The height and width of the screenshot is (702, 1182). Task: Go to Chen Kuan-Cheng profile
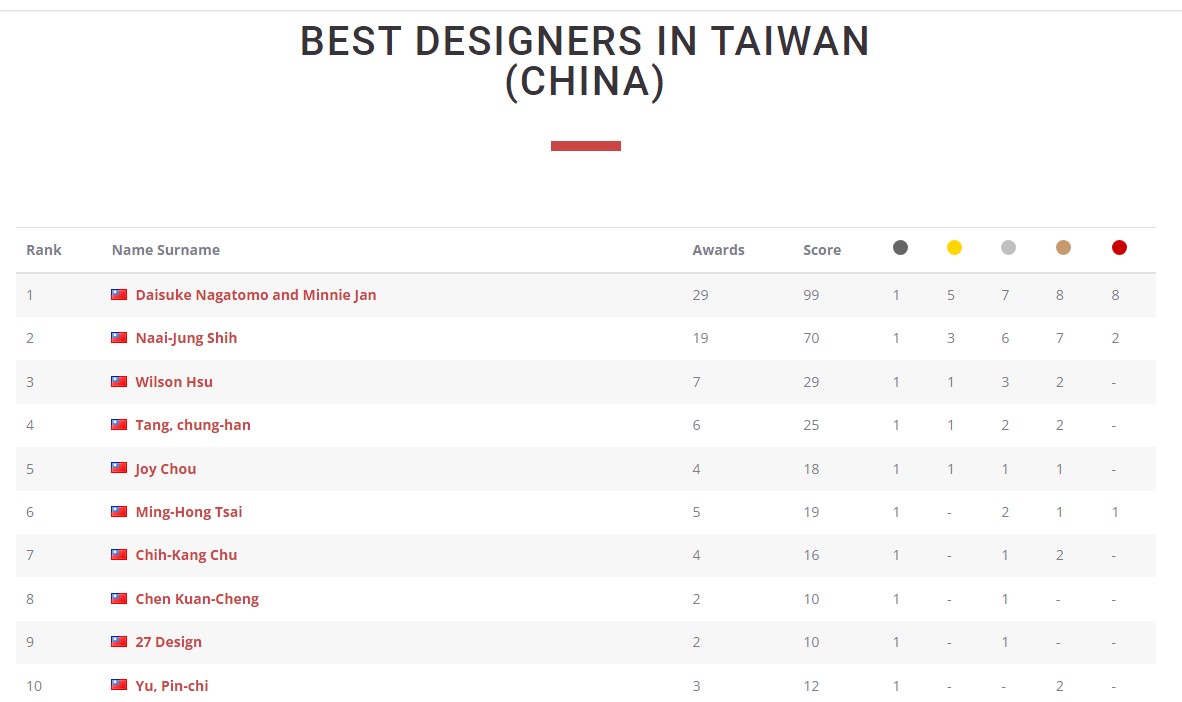coord(197,599)
